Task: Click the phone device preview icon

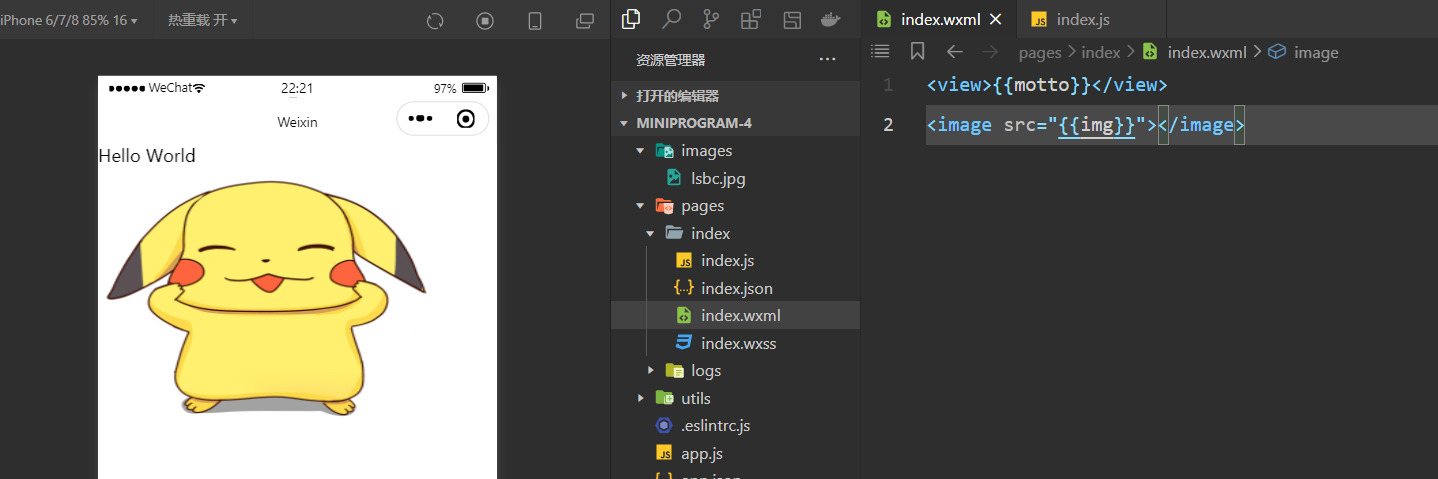Action: [x=535, y=21]
